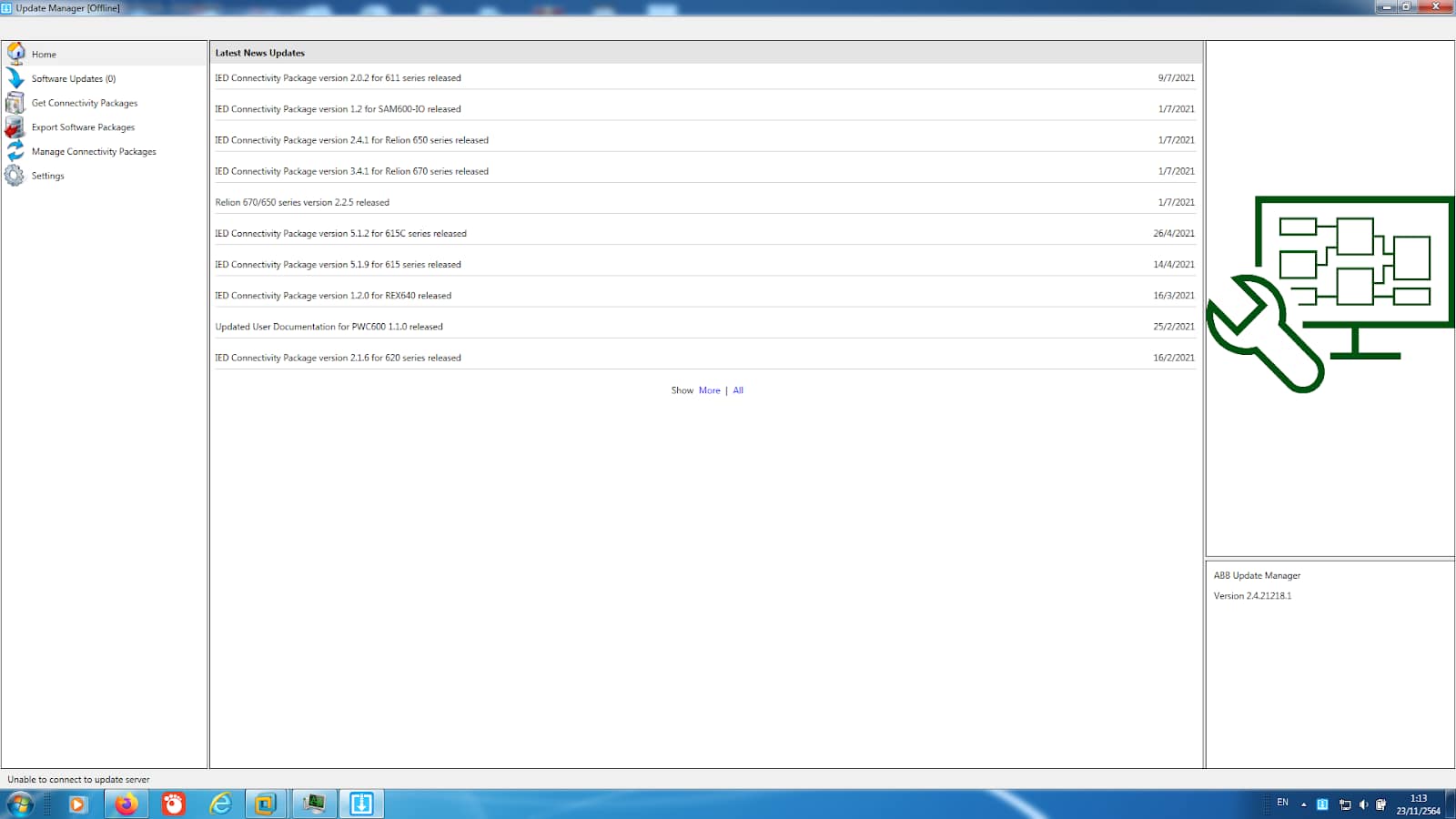Image resolution: width=1456 pixels, height=819 pixels.
Task: Show hidden icons in system tray
Action: click(x=1303, y=804)
